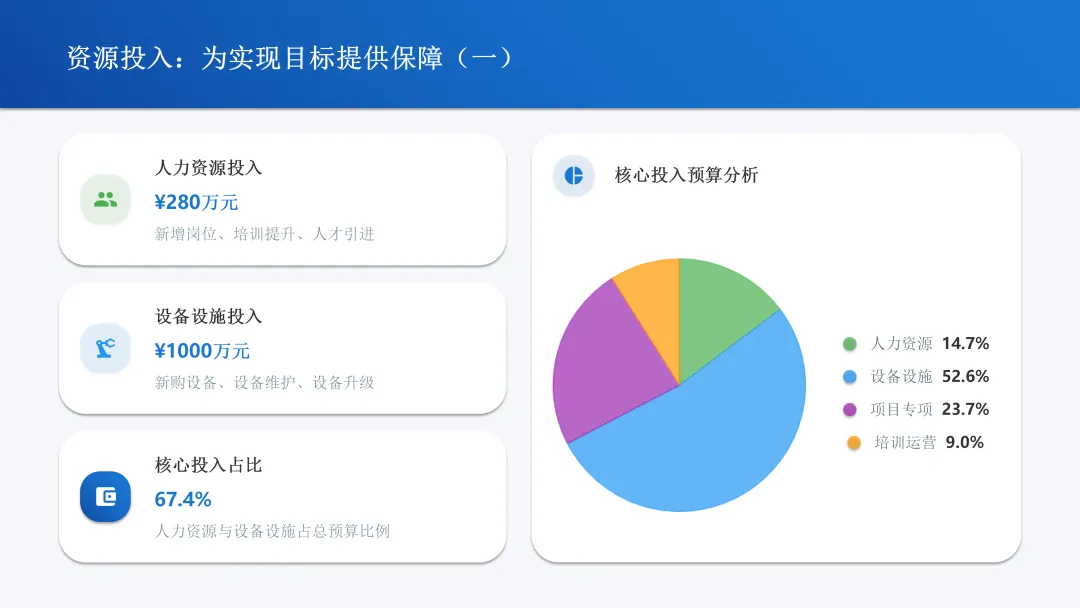1080x608 pixels.
Task: Click the 设备设施投入 card heading
Action: pos(208,316)
